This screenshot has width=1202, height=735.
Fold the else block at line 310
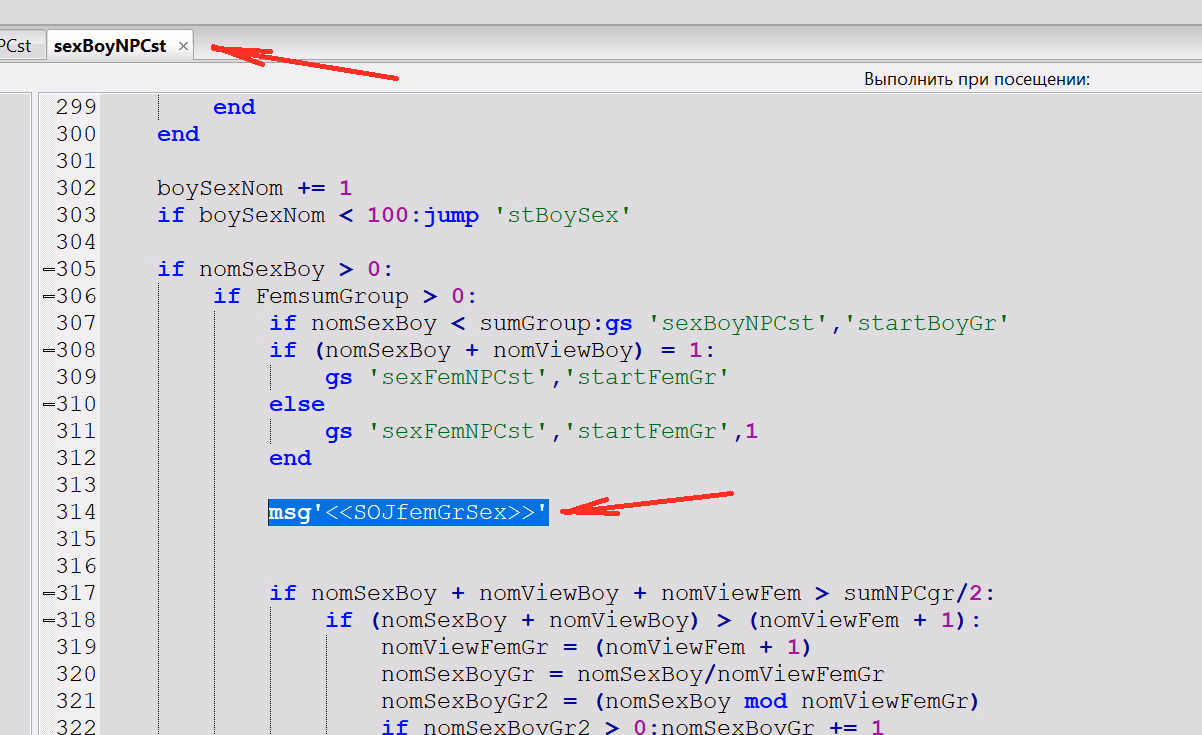47,404
